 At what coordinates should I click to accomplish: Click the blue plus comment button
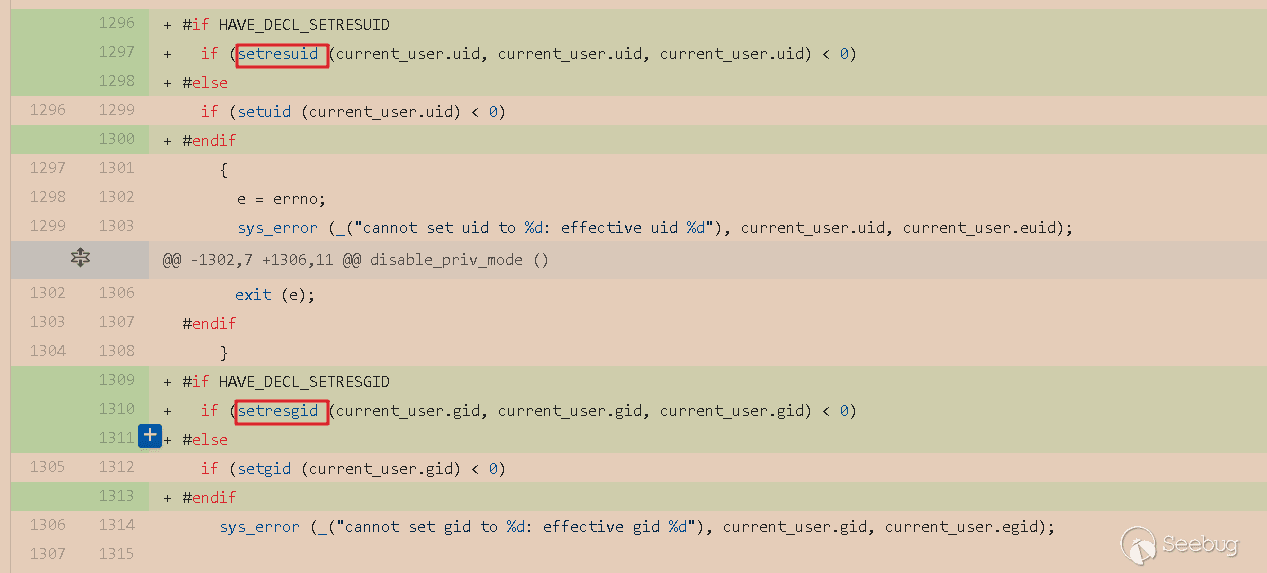(x=150, y=436)
